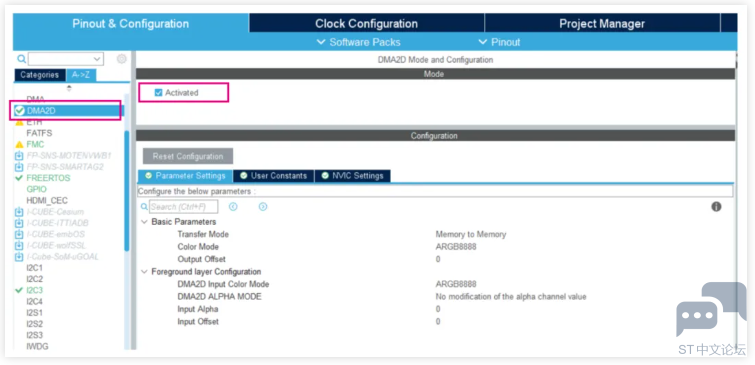This screenshot has height=365, width=755.
Task: Click Transfer Mode value Memory to Memory
Action: point(470,235)
